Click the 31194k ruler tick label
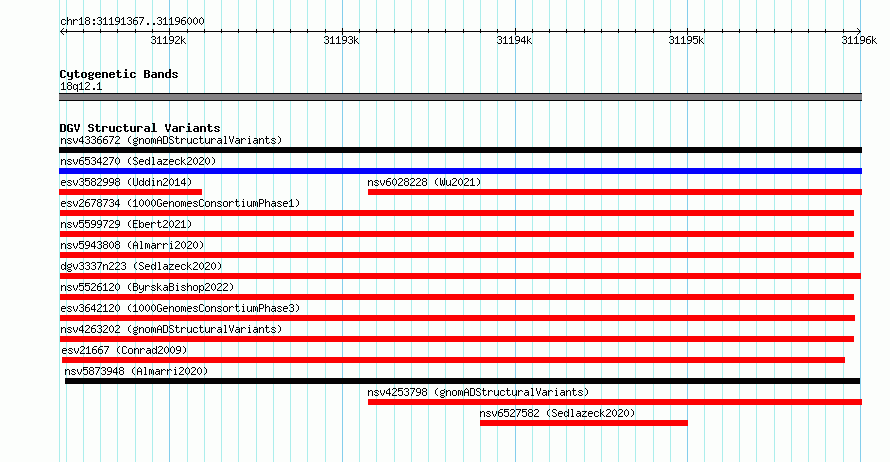Screen dimensions: 890x462 tap(514, 40)
